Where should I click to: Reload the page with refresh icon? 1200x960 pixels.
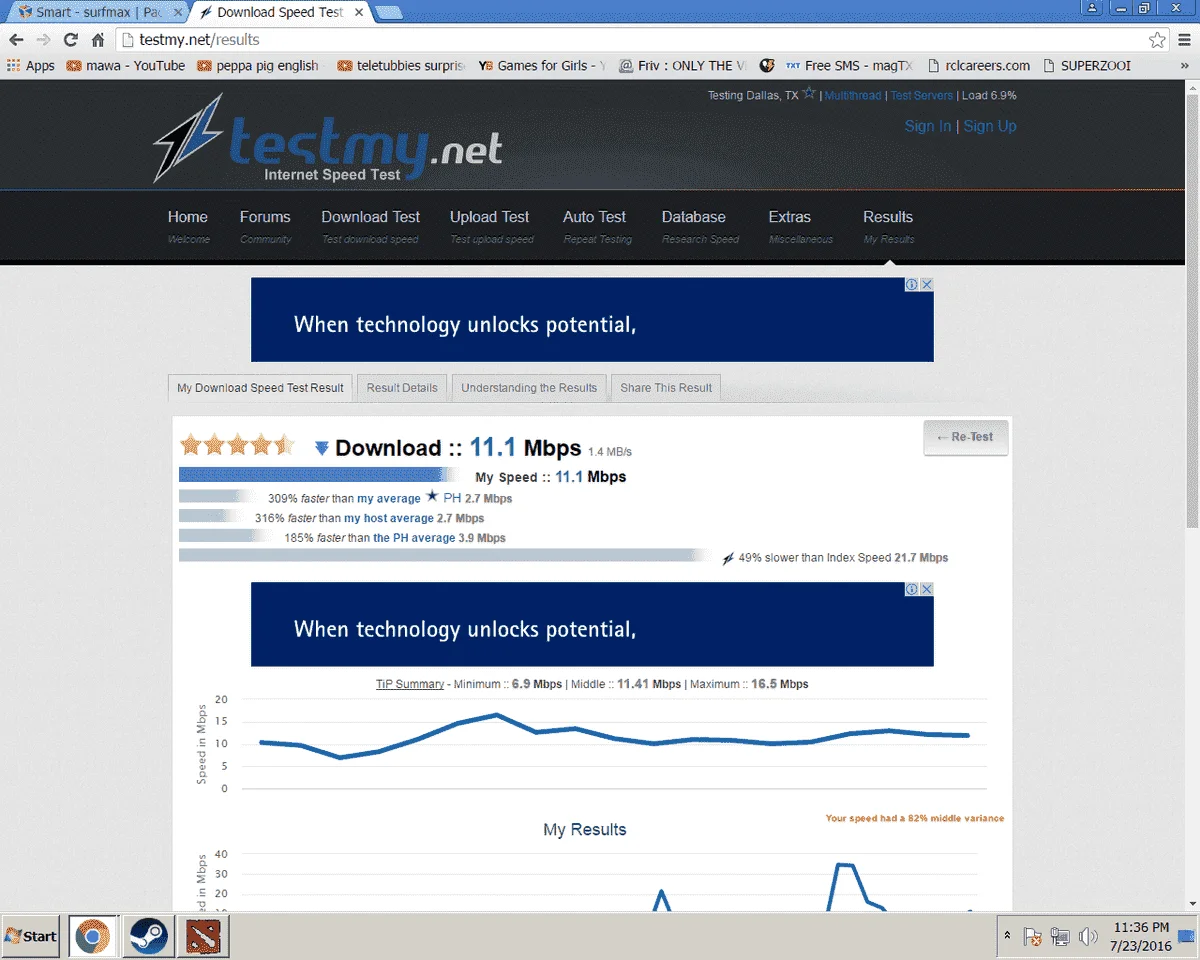70,40
